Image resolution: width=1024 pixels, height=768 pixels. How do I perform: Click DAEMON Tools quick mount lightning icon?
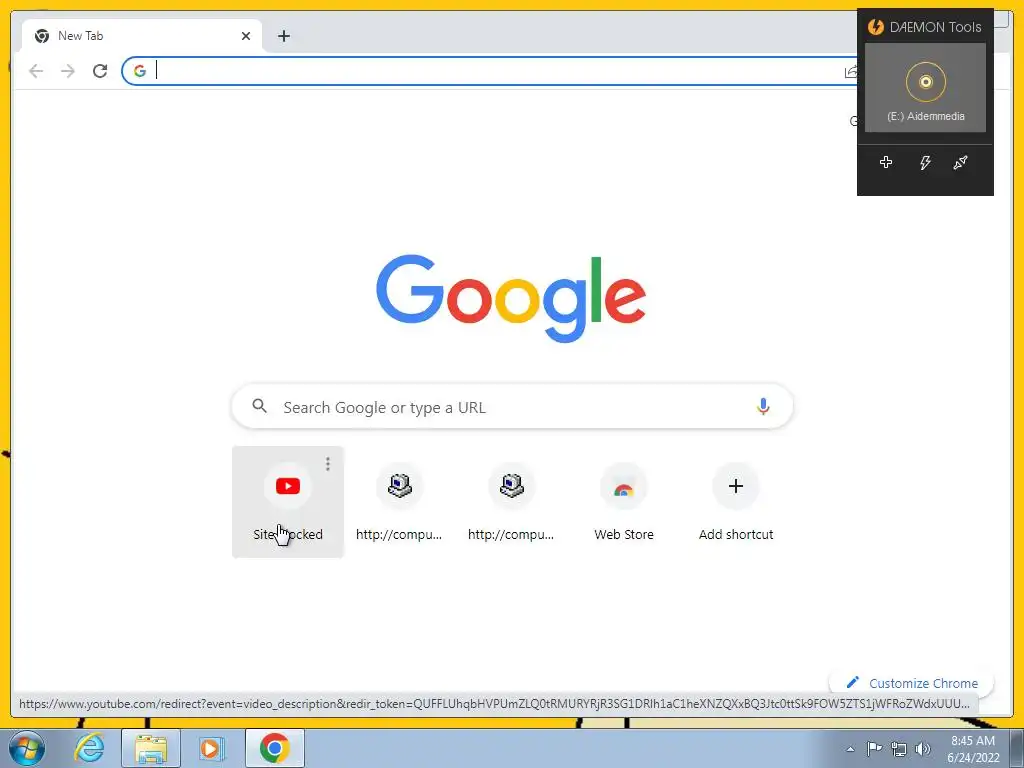pos(925,162)
